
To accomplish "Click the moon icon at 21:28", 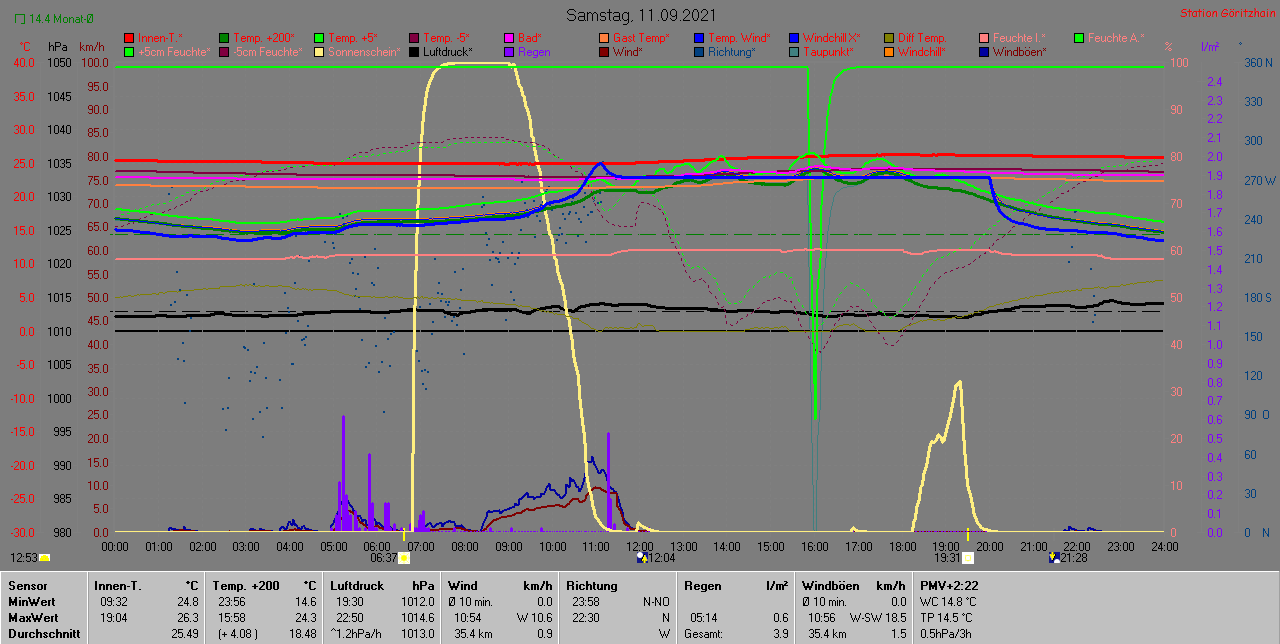I will click(x=1054, y=558).
